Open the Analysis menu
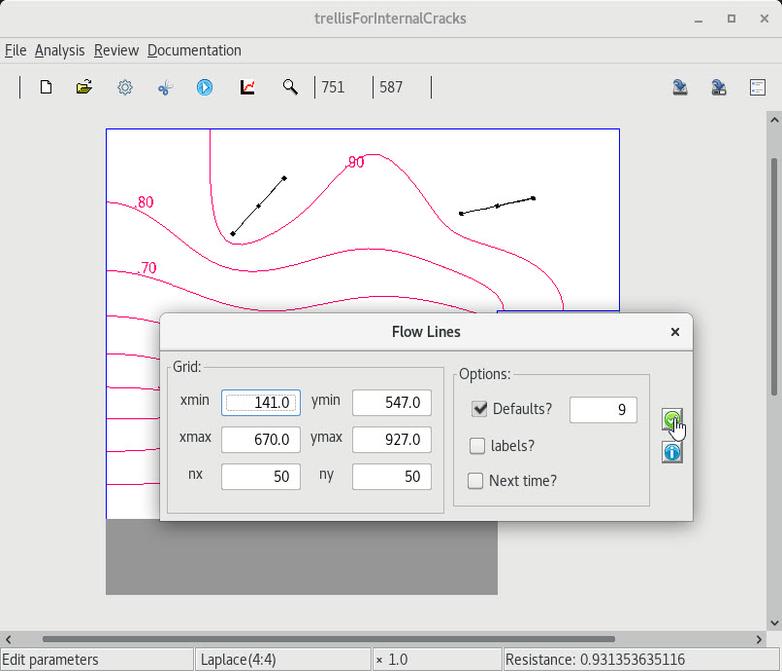The height and width of the screenshot is (672, 782). click(60, 50)
